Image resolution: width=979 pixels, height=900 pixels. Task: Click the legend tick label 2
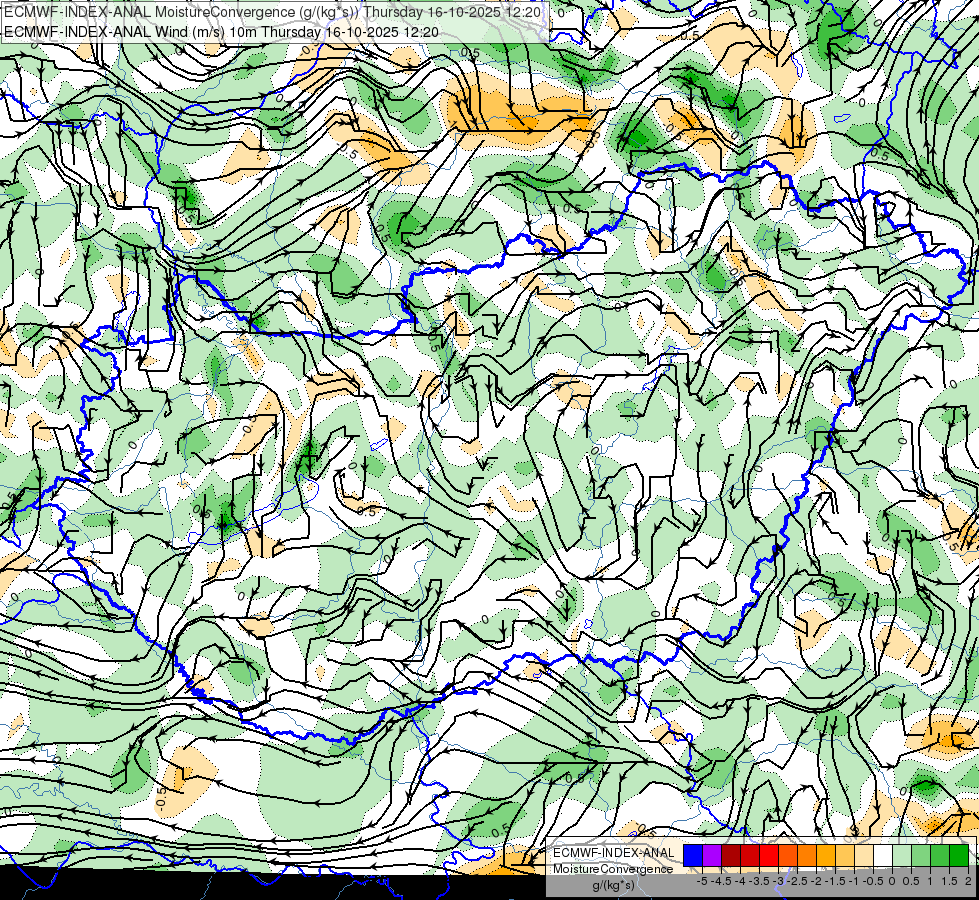click(x=968, y=881)
